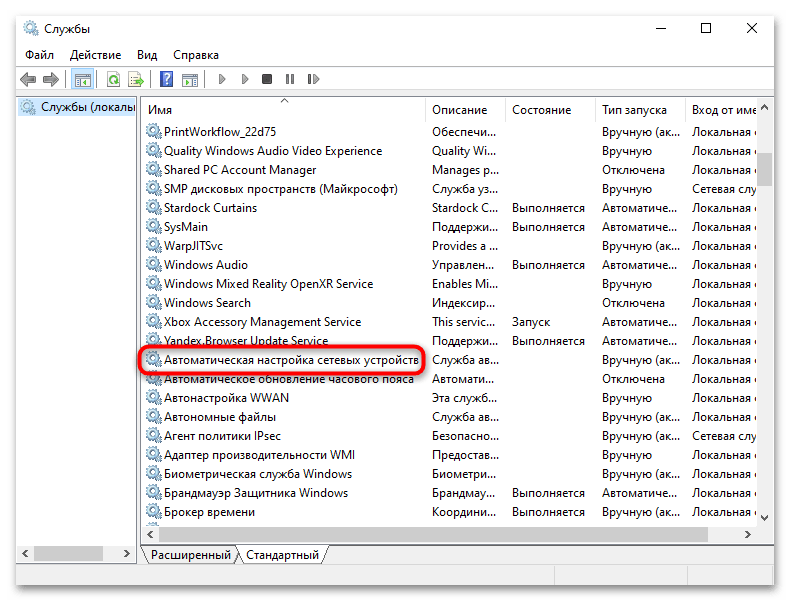The image size is (790, 601).
Task: Click the tree pane scroll right arrow
Action: [x=127, y=554]
